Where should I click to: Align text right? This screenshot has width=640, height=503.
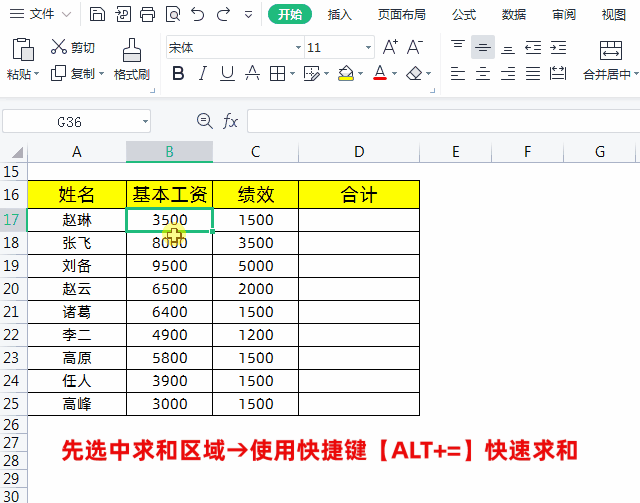click(508, 74)
